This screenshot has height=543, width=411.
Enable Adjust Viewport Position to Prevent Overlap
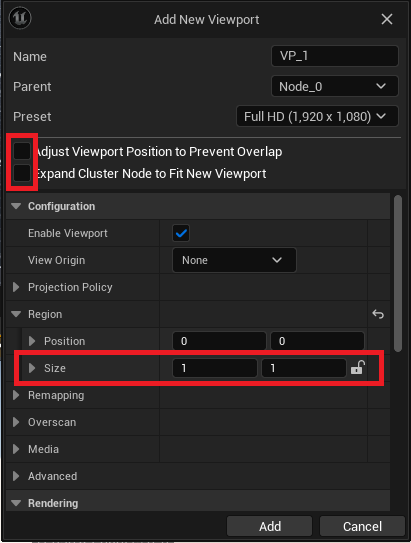(x=22, y=151)
